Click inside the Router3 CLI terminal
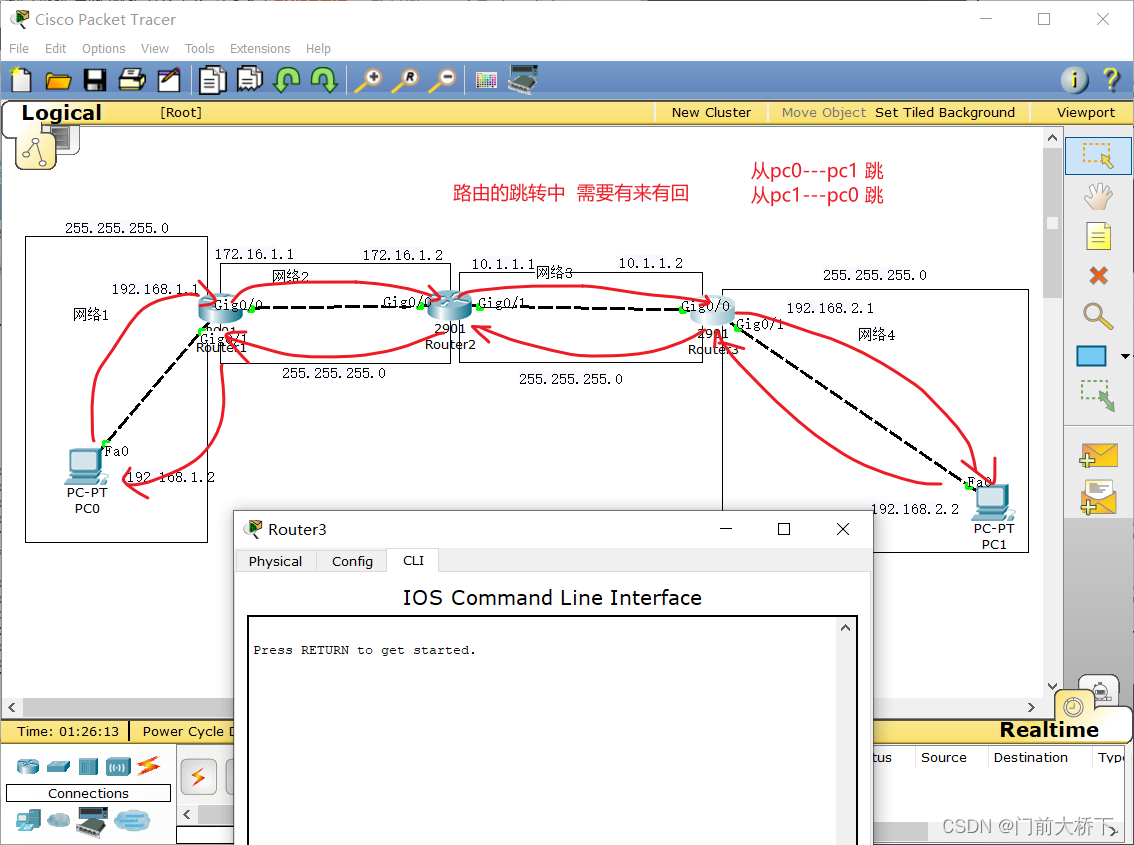This screenshot has width=1134, height=845. pos(542,731)
